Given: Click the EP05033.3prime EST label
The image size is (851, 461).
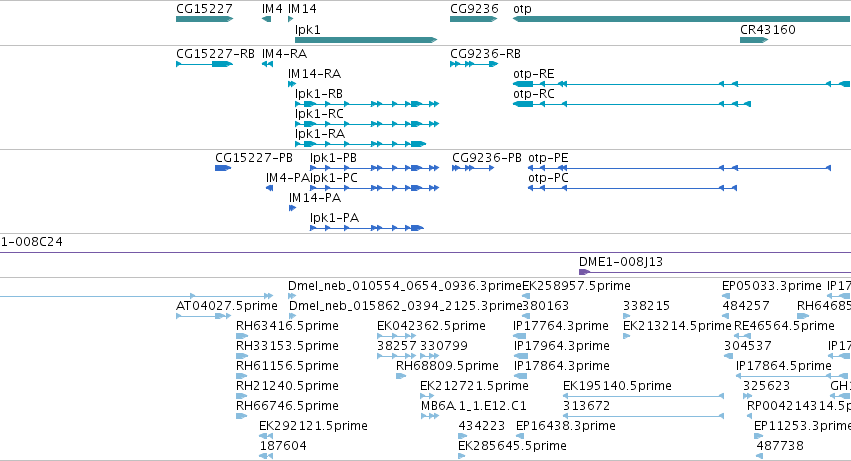Looking at the screenshot, I should [x=772, y=286].
